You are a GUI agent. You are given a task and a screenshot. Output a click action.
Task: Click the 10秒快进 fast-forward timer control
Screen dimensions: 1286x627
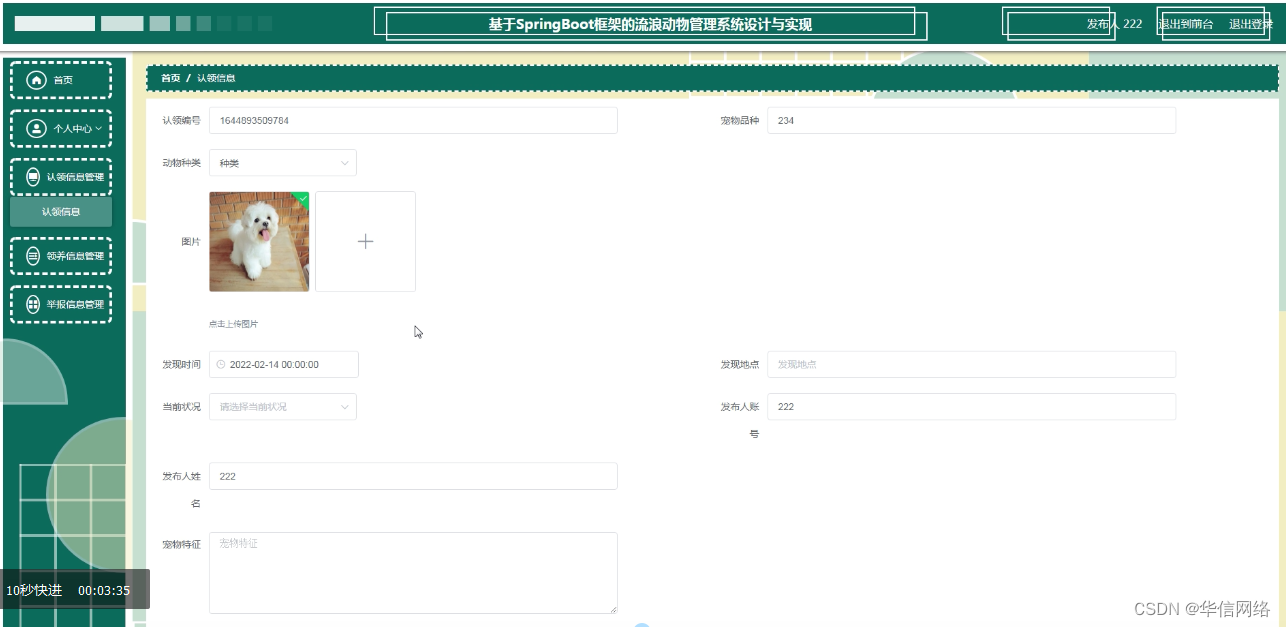(x=36, y=591)
